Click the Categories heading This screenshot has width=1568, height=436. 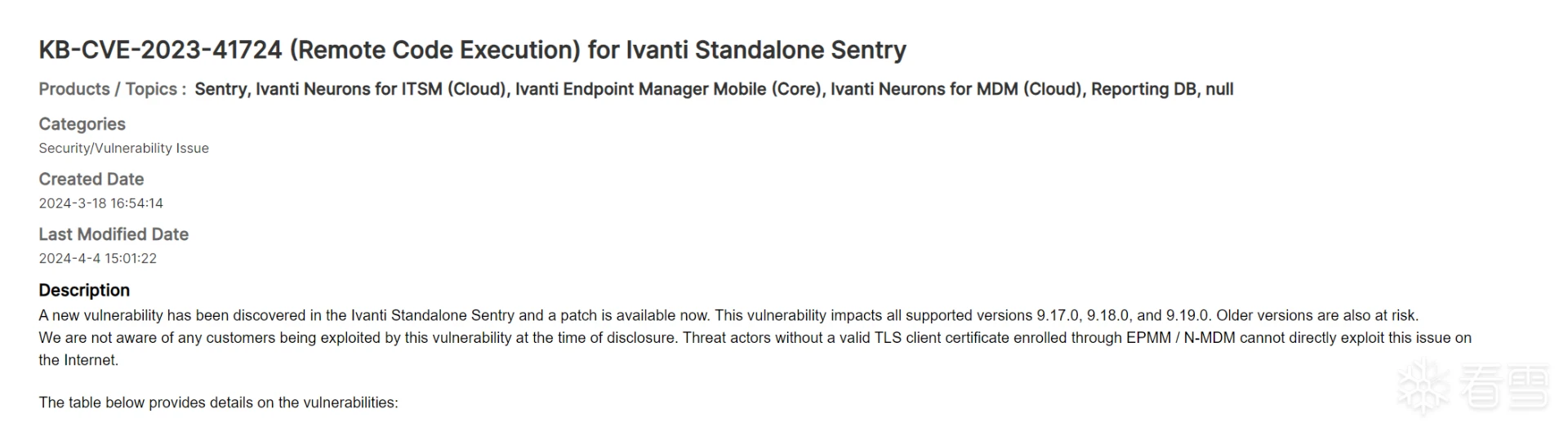[82, 124]
